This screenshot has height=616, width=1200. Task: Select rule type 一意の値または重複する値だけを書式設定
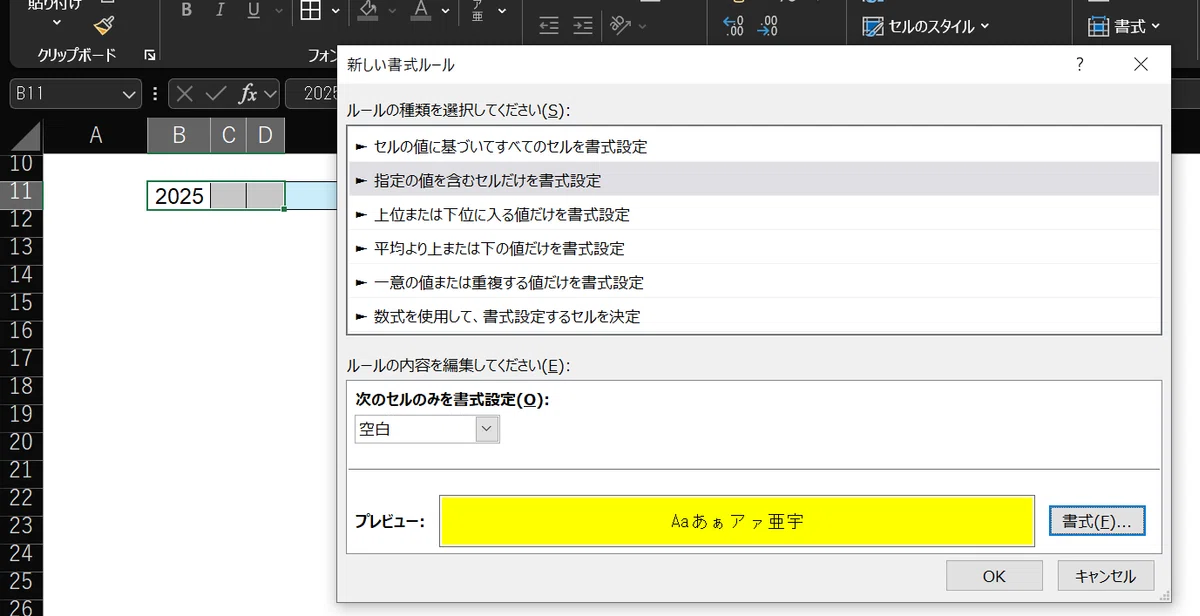coord(755,282)
